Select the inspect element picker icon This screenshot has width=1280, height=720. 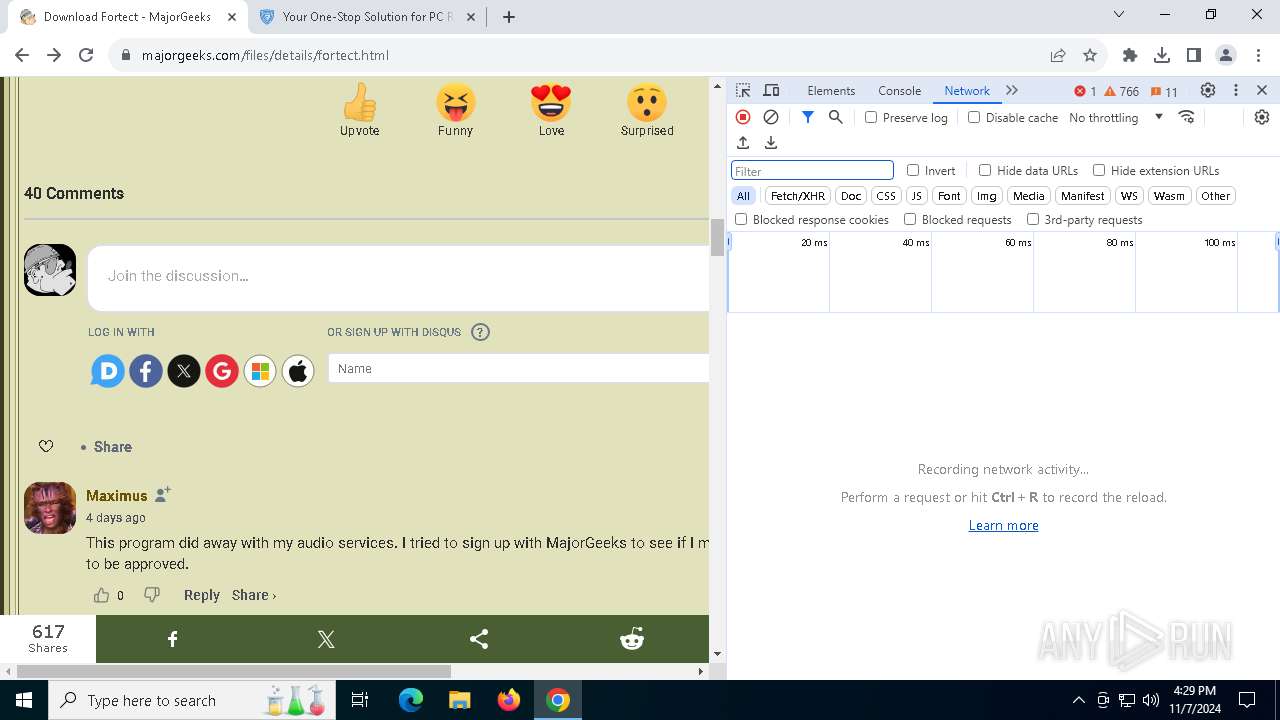743,91
